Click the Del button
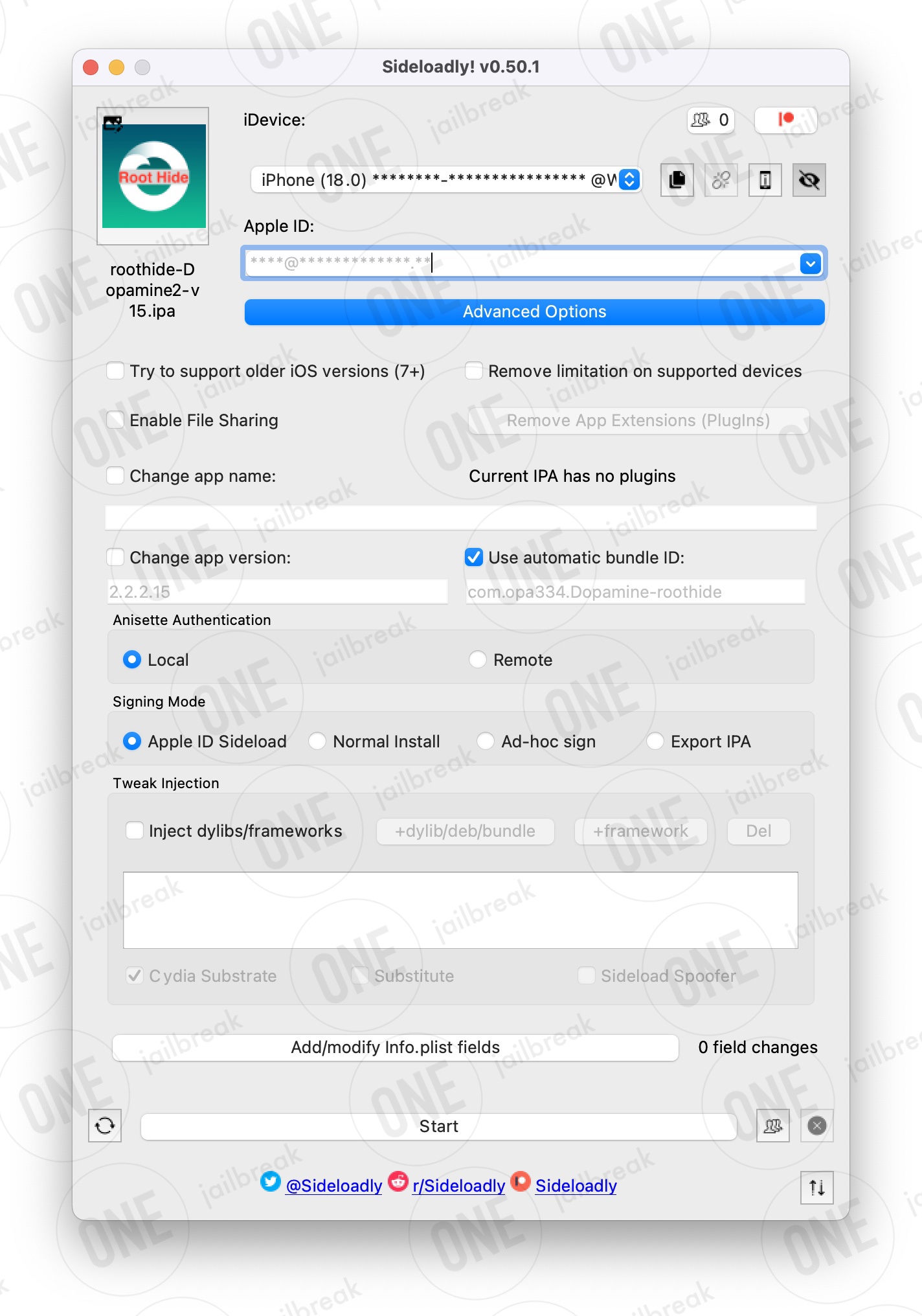922x1316 pixels. coord(759,831)
